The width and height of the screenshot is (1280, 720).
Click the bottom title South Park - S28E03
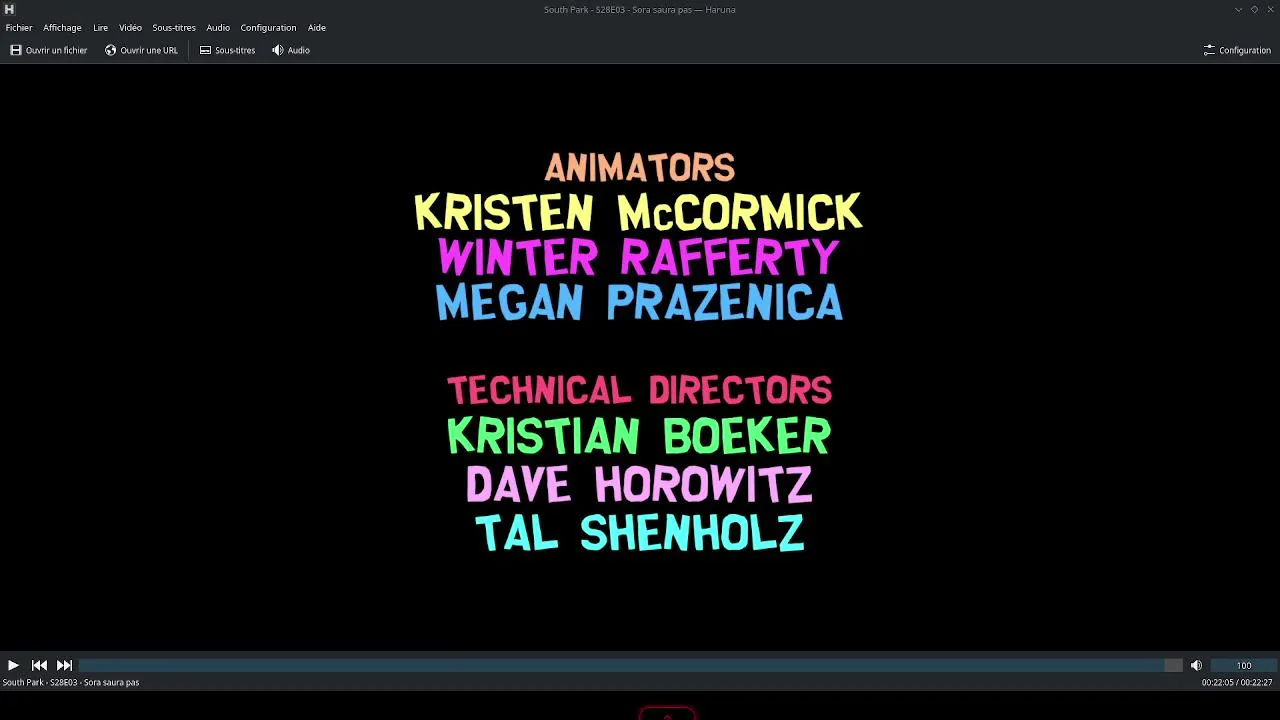[x=71, y=683]
